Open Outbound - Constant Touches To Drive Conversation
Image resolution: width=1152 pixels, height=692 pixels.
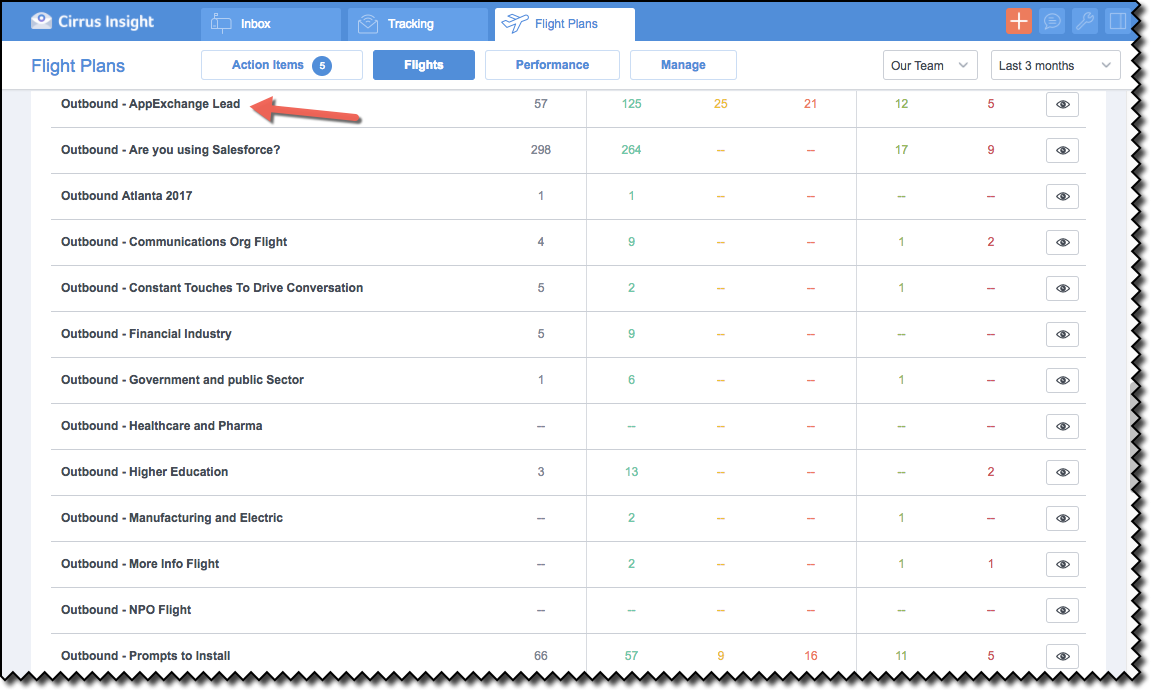(x=212, y=288)
